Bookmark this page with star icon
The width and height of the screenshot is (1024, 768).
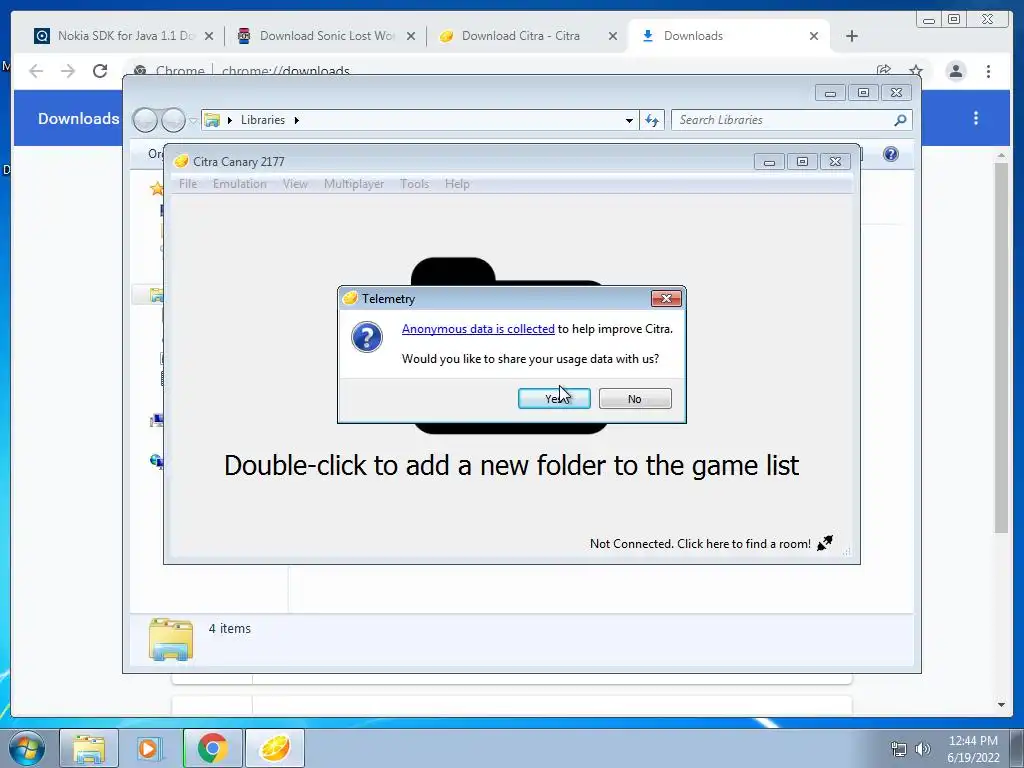coord(916,71)
